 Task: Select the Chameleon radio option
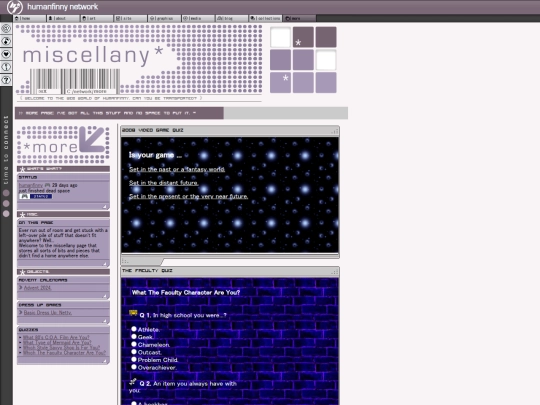134,344
